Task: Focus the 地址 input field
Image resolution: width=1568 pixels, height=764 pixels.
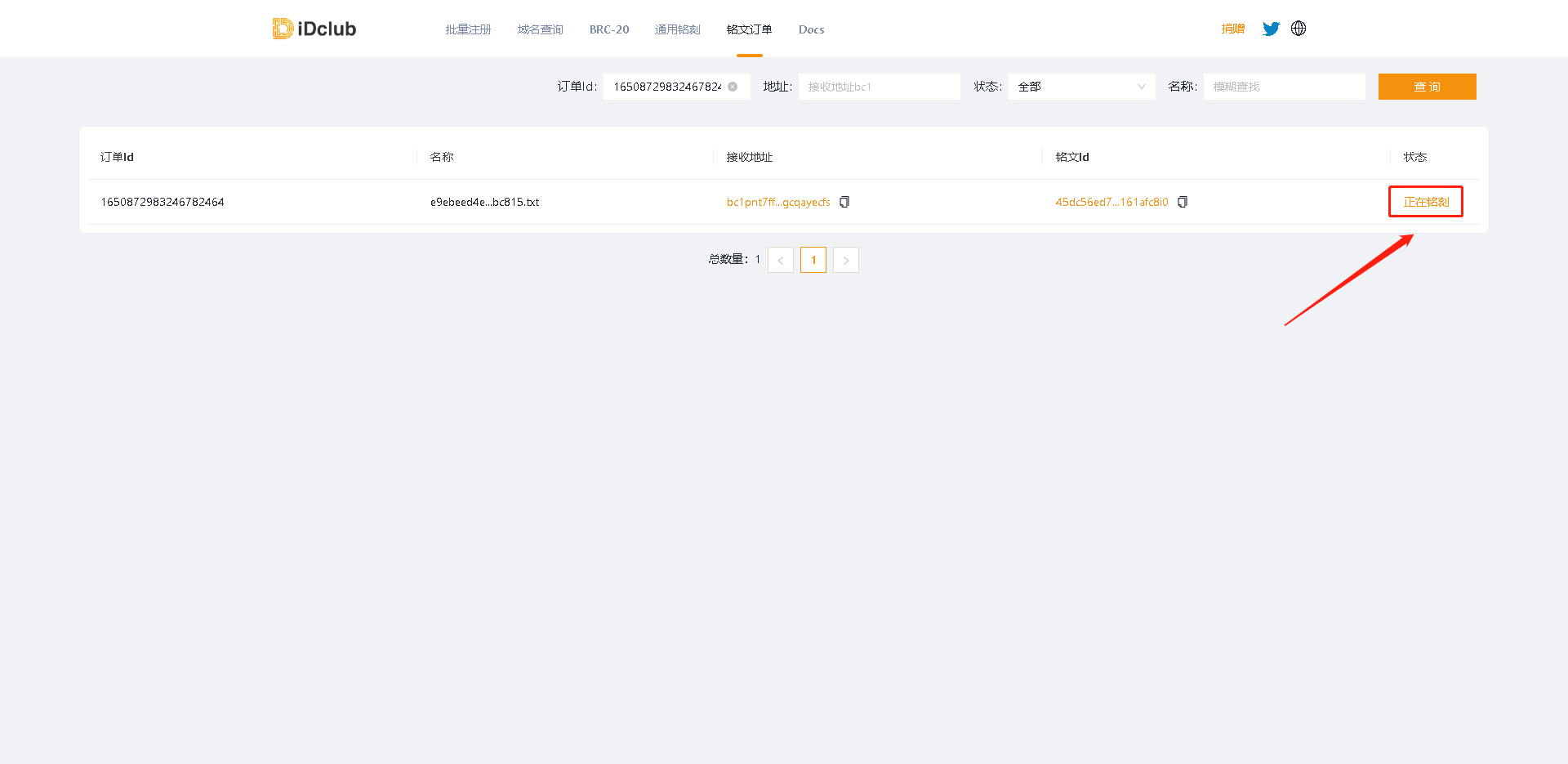Action: (879, 87)
